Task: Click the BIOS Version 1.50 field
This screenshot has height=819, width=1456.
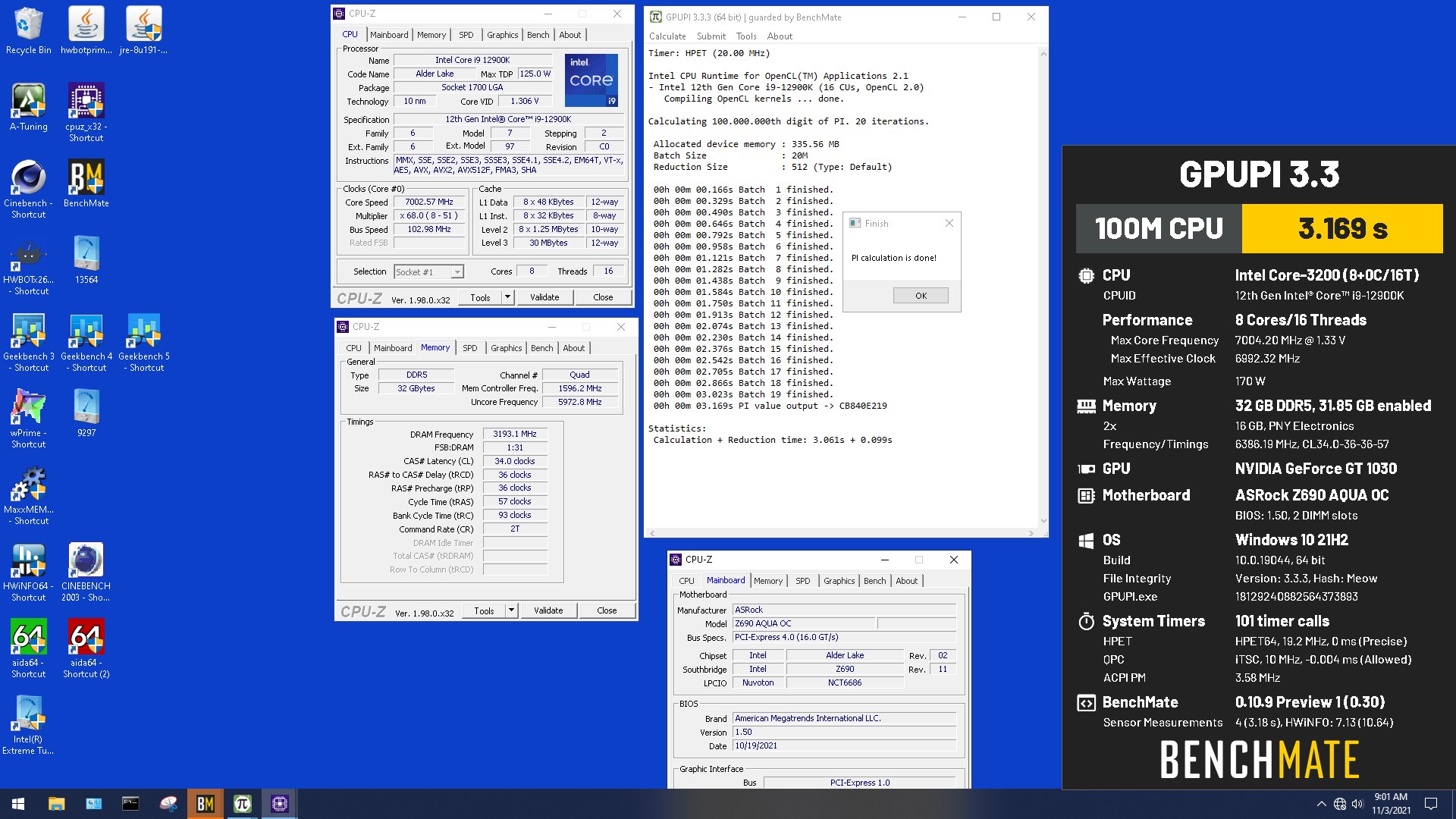Action: point(844,733)
